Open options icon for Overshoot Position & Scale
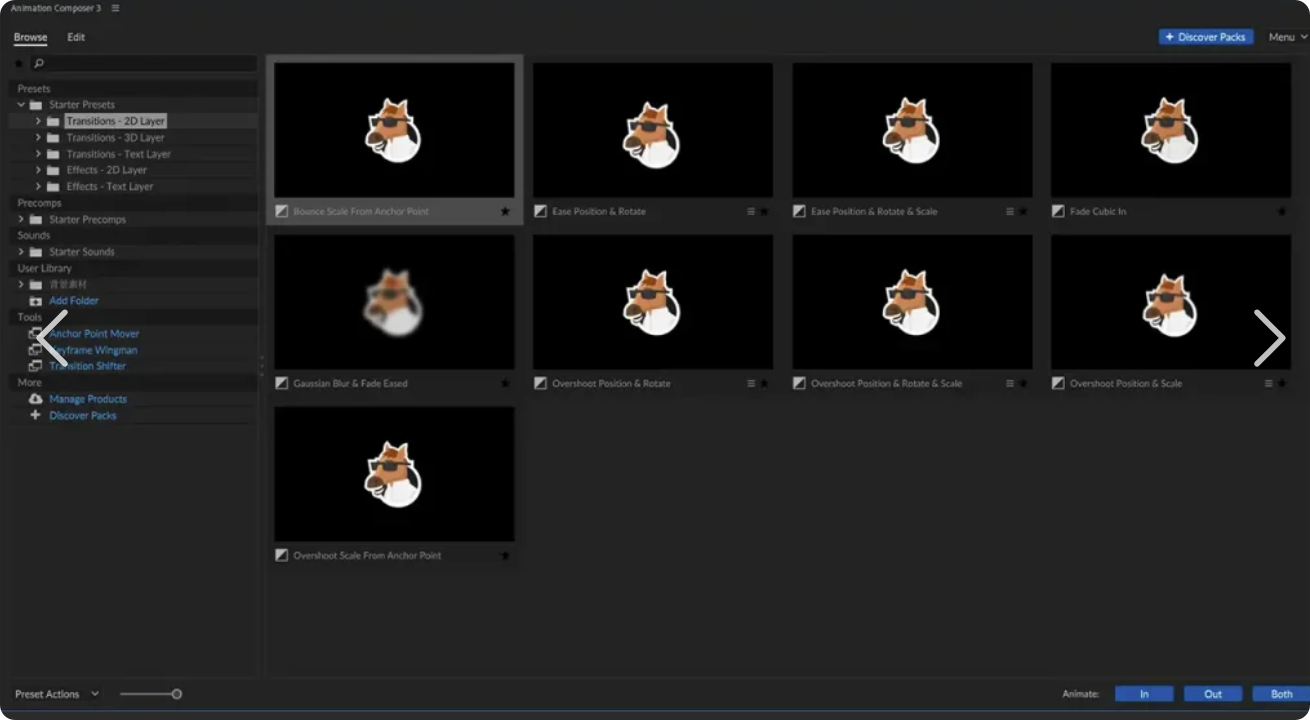 (x=1269, y=384)
